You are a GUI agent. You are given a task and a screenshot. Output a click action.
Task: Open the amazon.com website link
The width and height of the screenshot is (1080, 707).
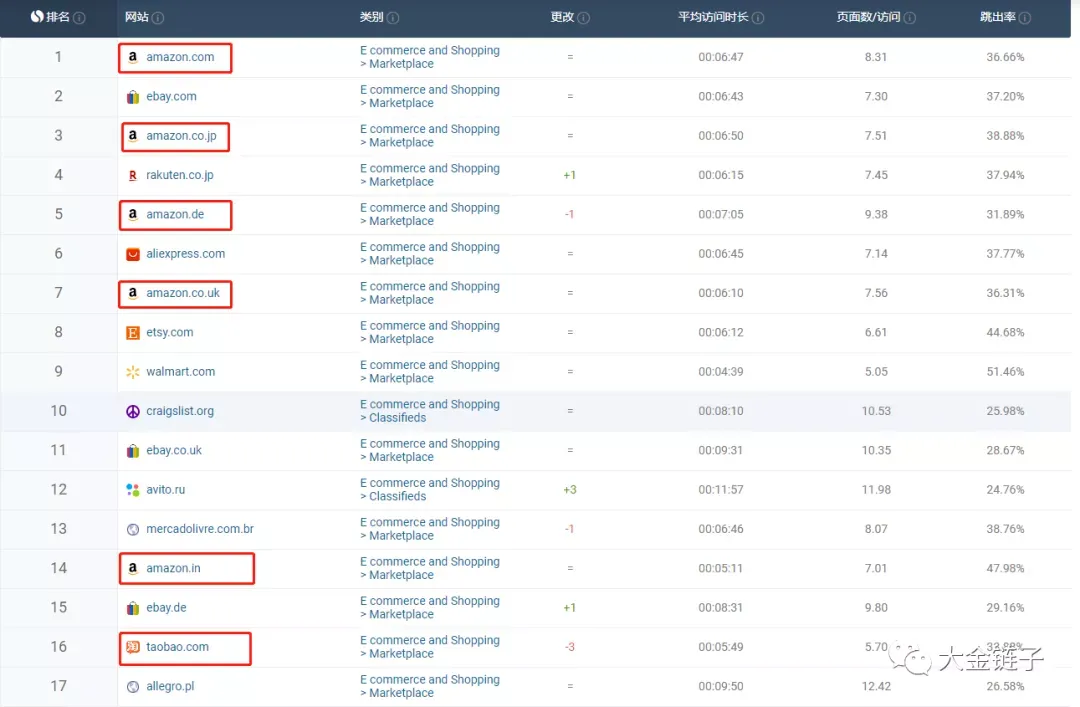click(x=180, y=57)
